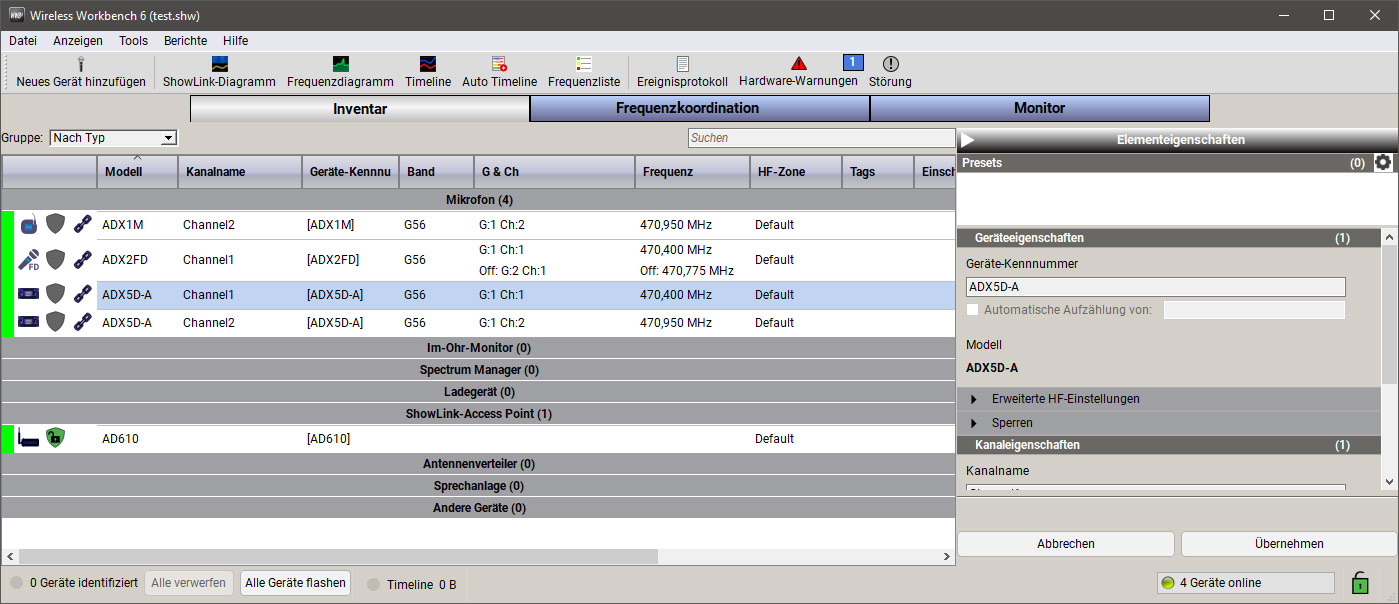Open the Berichte menu
Screen dimensions: 1399x604
click(185, 41)
